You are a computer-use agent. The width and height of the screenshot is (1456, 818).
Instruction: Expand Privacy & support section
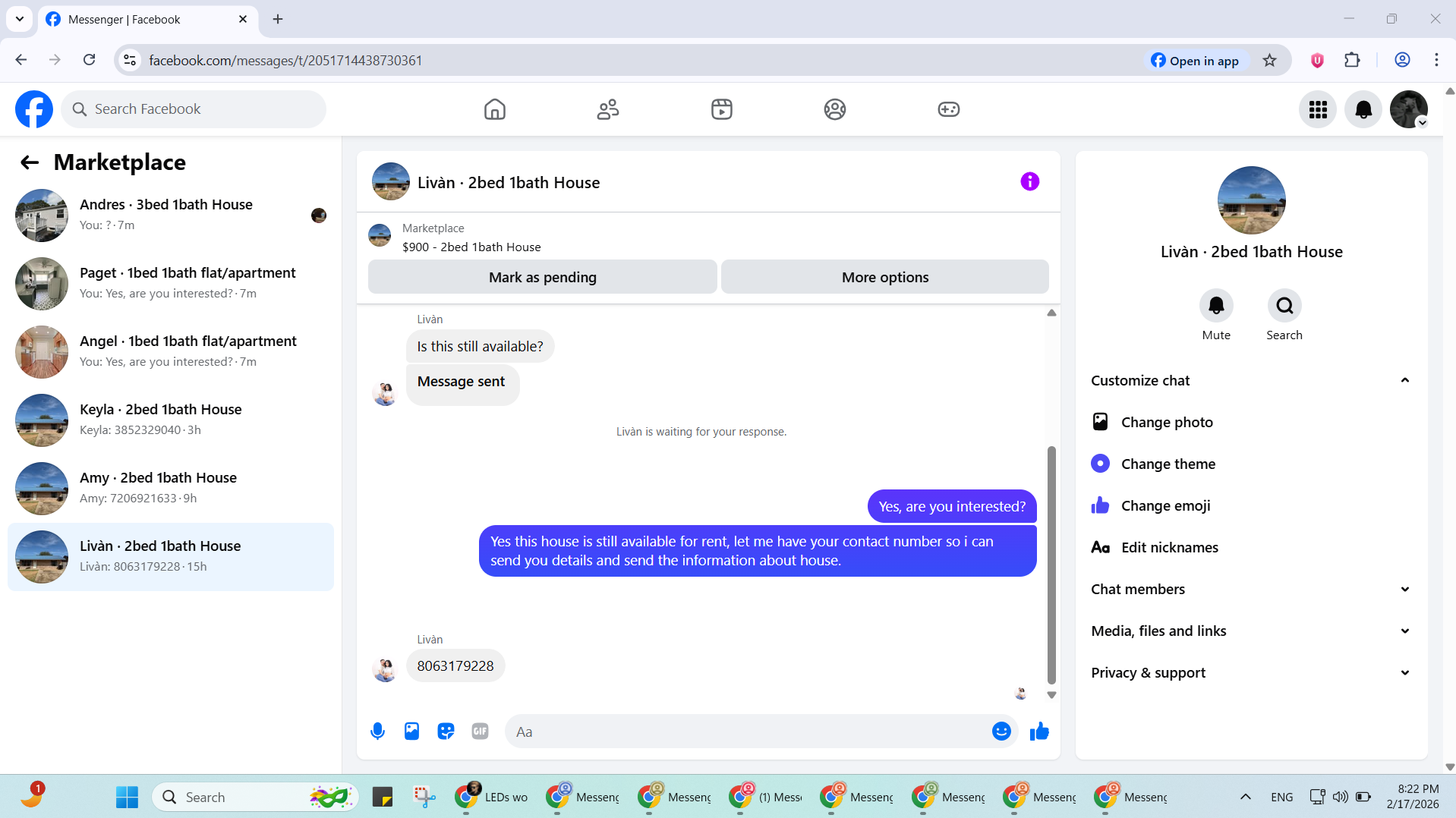pyautogui.click(x=1251, y=672)
